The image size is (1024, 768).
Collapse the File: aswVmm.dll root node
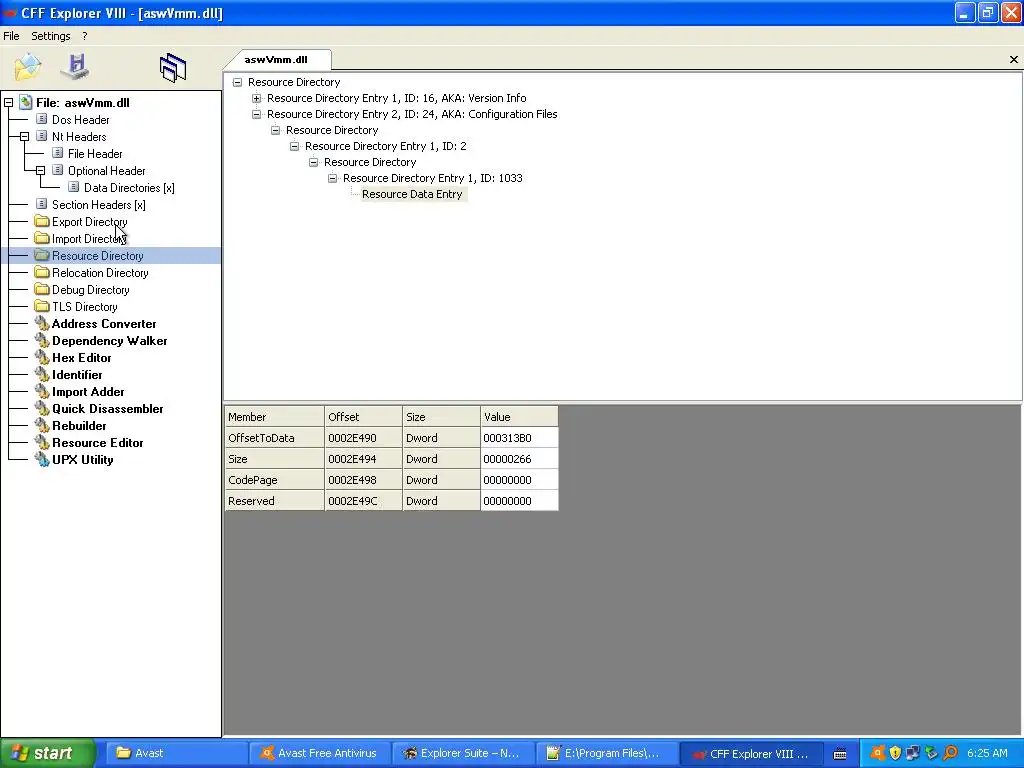coord(8,103)
